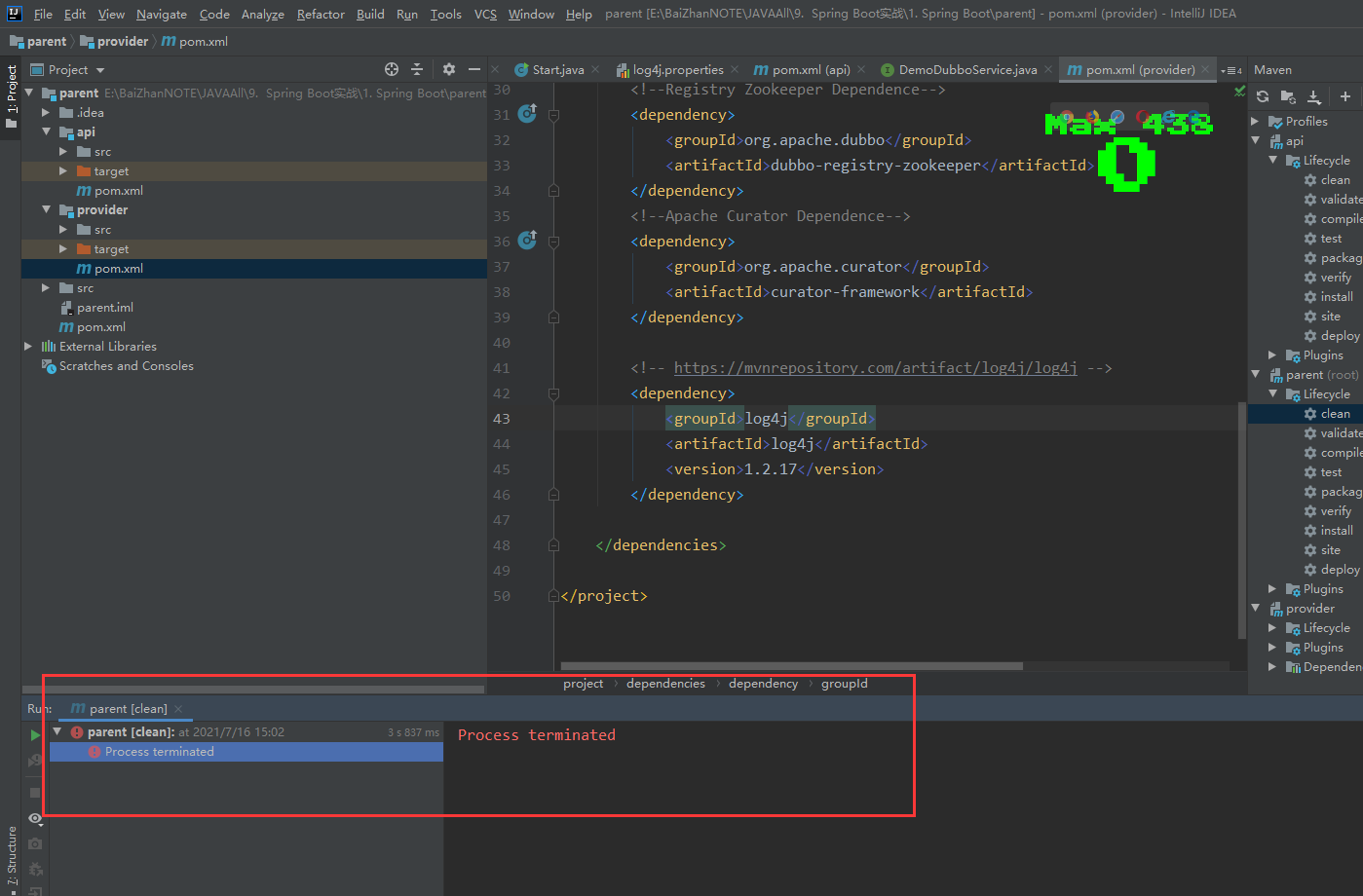Open the Refactor menu
1363x896 pixels.
click(321, 14)
